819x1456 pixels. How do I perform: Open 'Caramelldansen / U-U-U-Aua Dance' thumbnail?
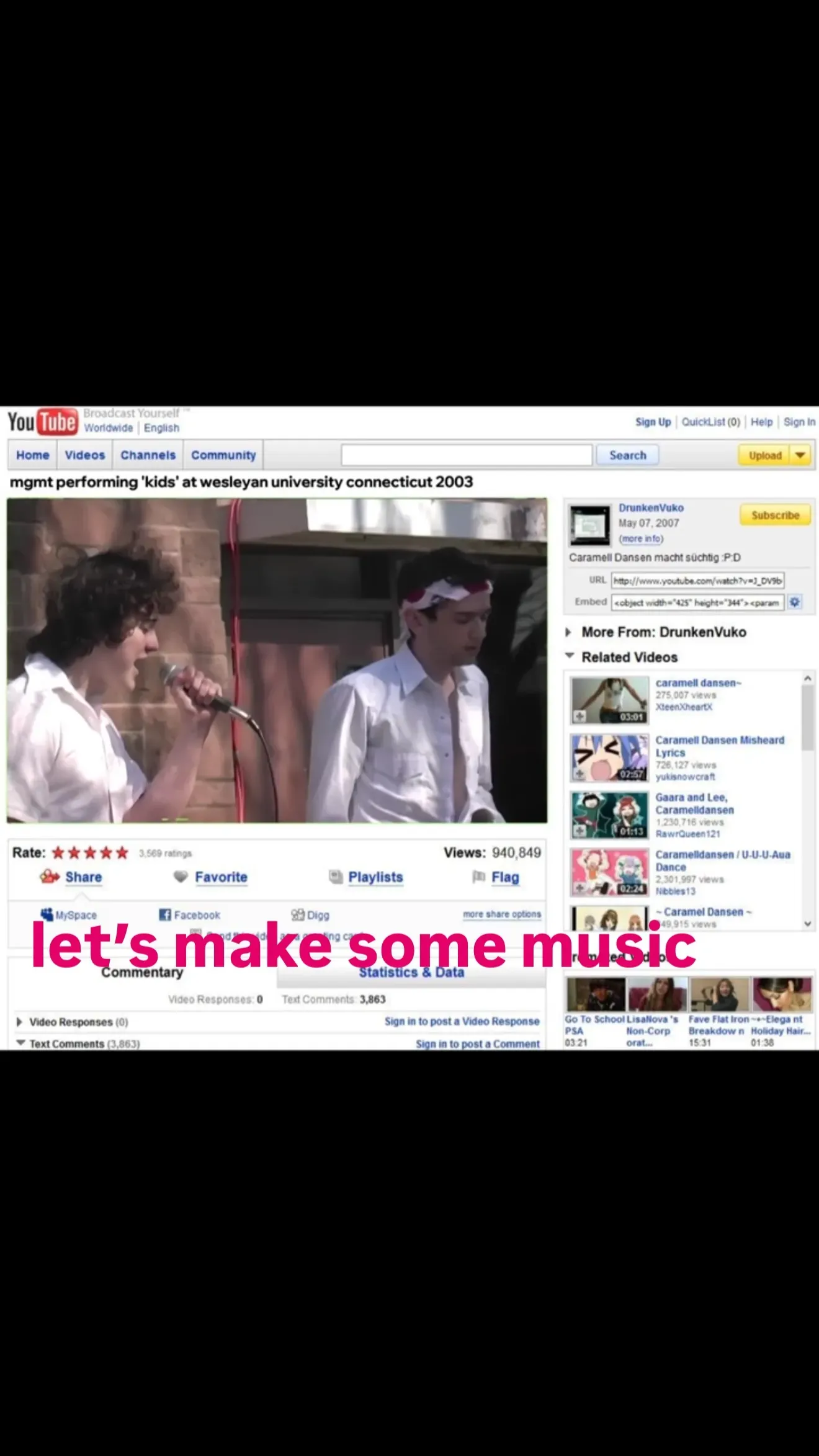coord(609,872)
